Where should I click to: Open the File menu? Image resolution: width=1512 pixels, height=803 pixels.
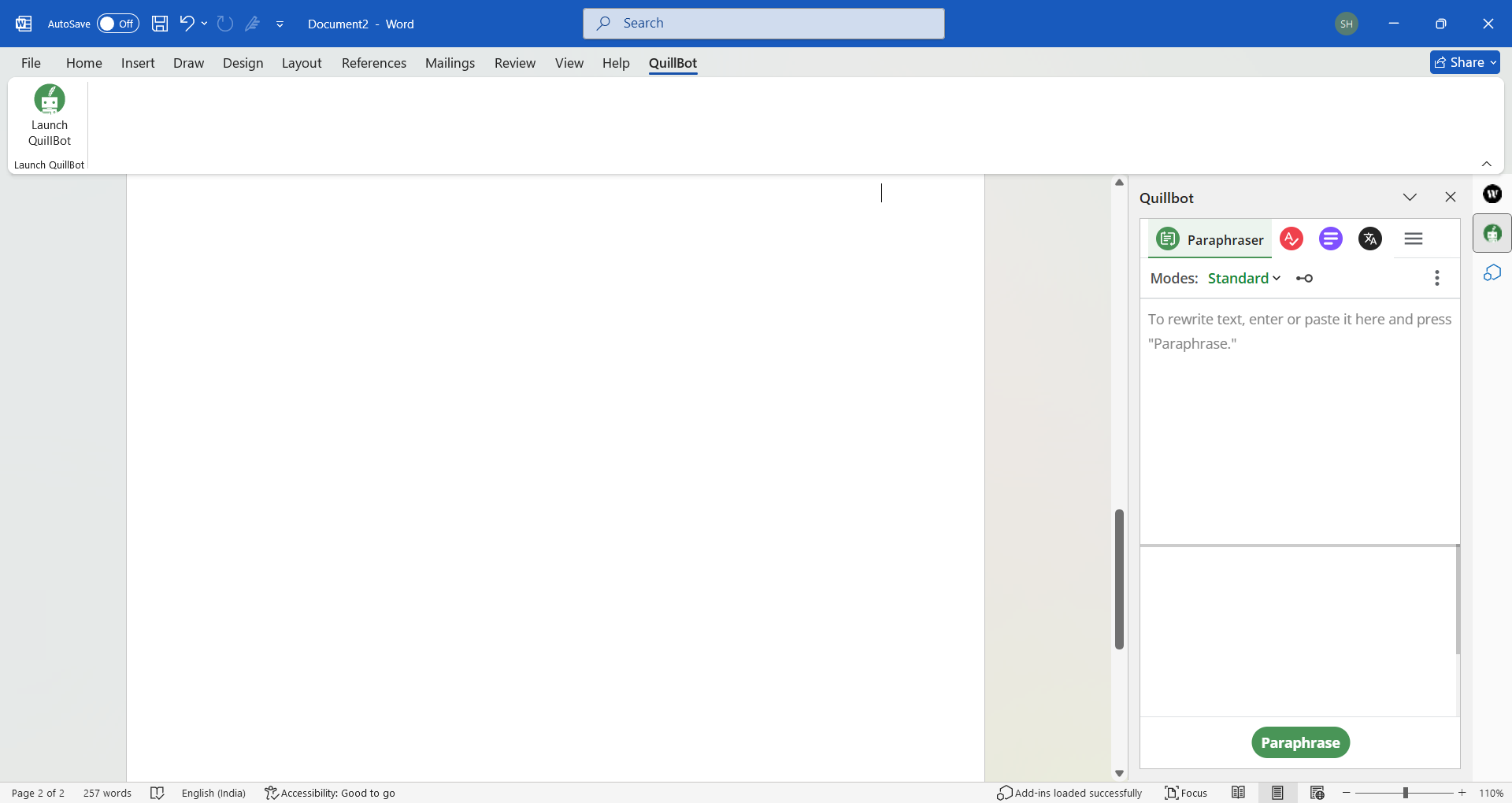(31, 63)
